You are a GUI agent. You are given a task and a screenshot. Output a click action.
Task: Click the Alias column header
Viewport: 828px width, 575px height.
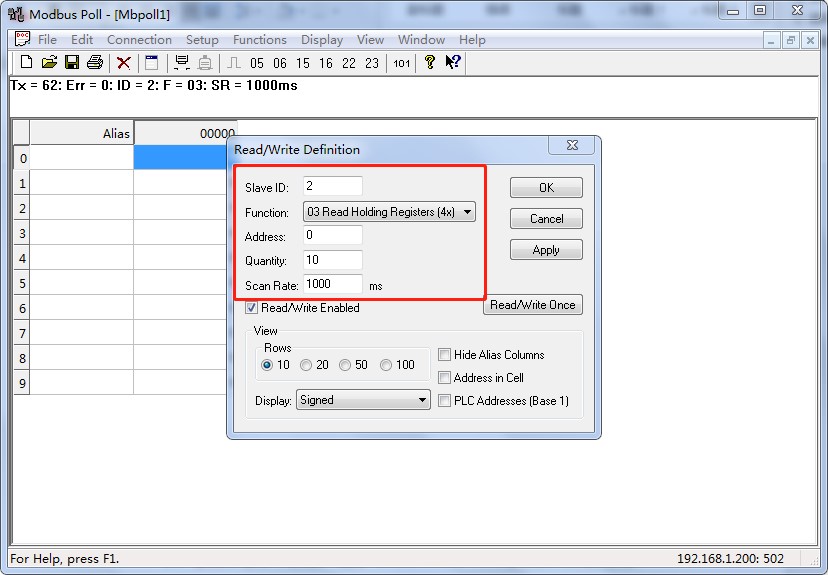81,133
